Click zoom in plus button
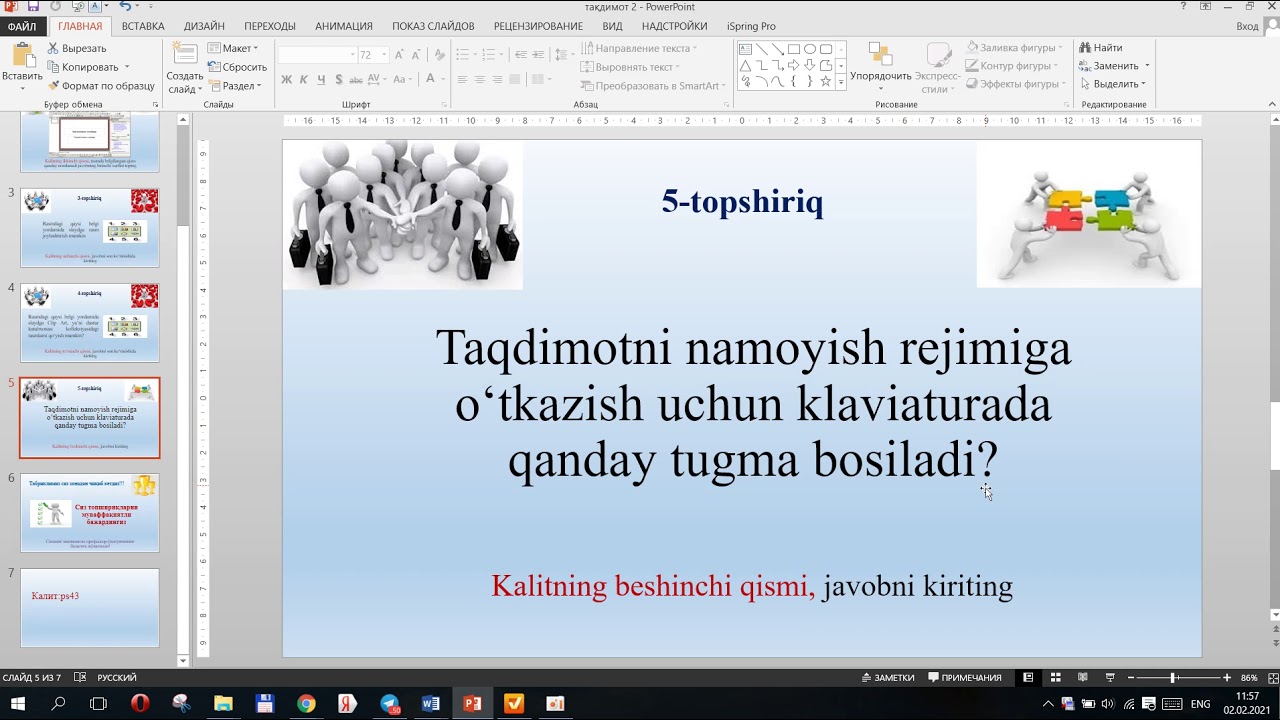1280x720 pixels. click(1227, 677)
